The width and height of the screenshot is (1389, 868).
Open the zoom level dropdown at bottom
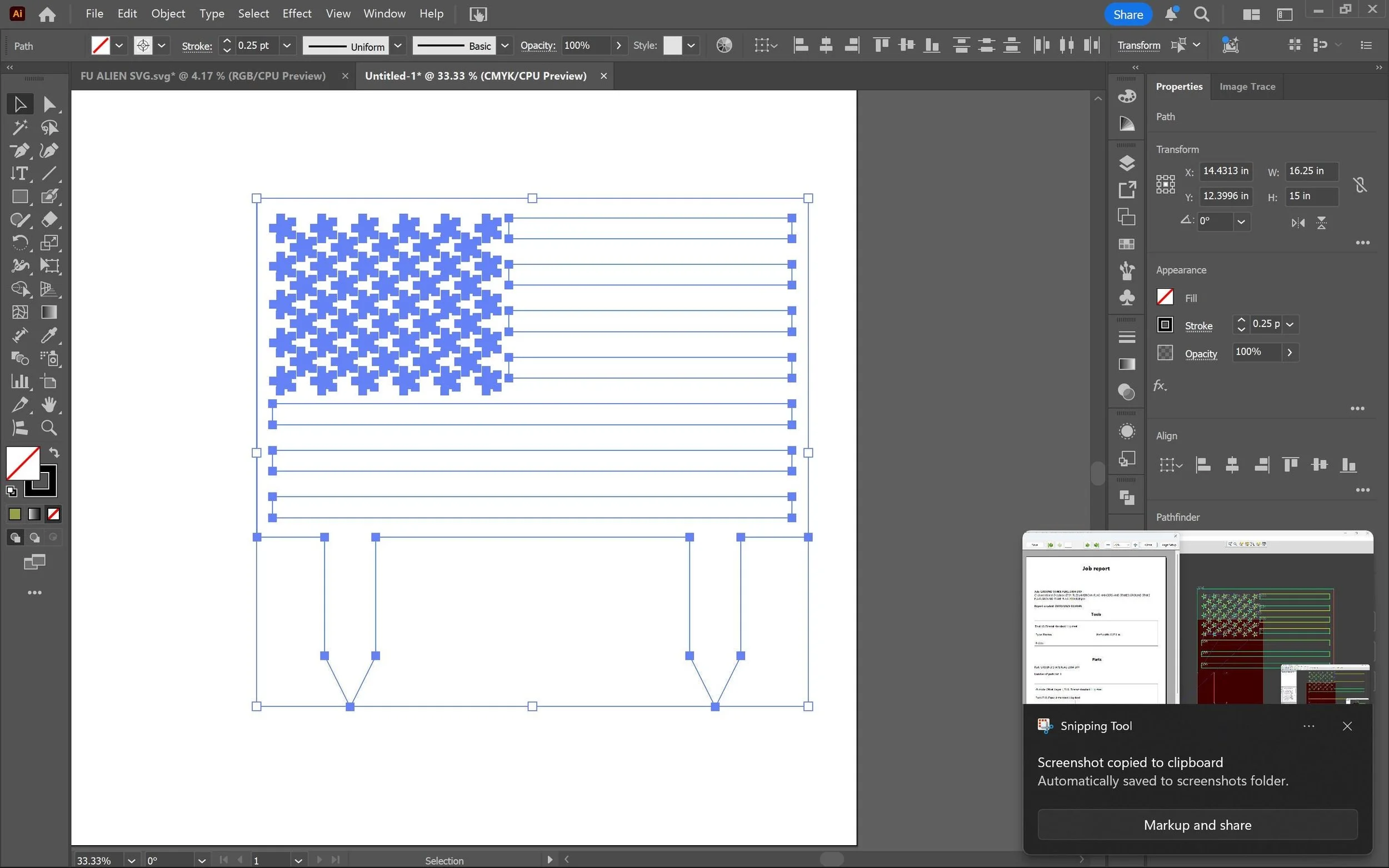tap(132, 861)
